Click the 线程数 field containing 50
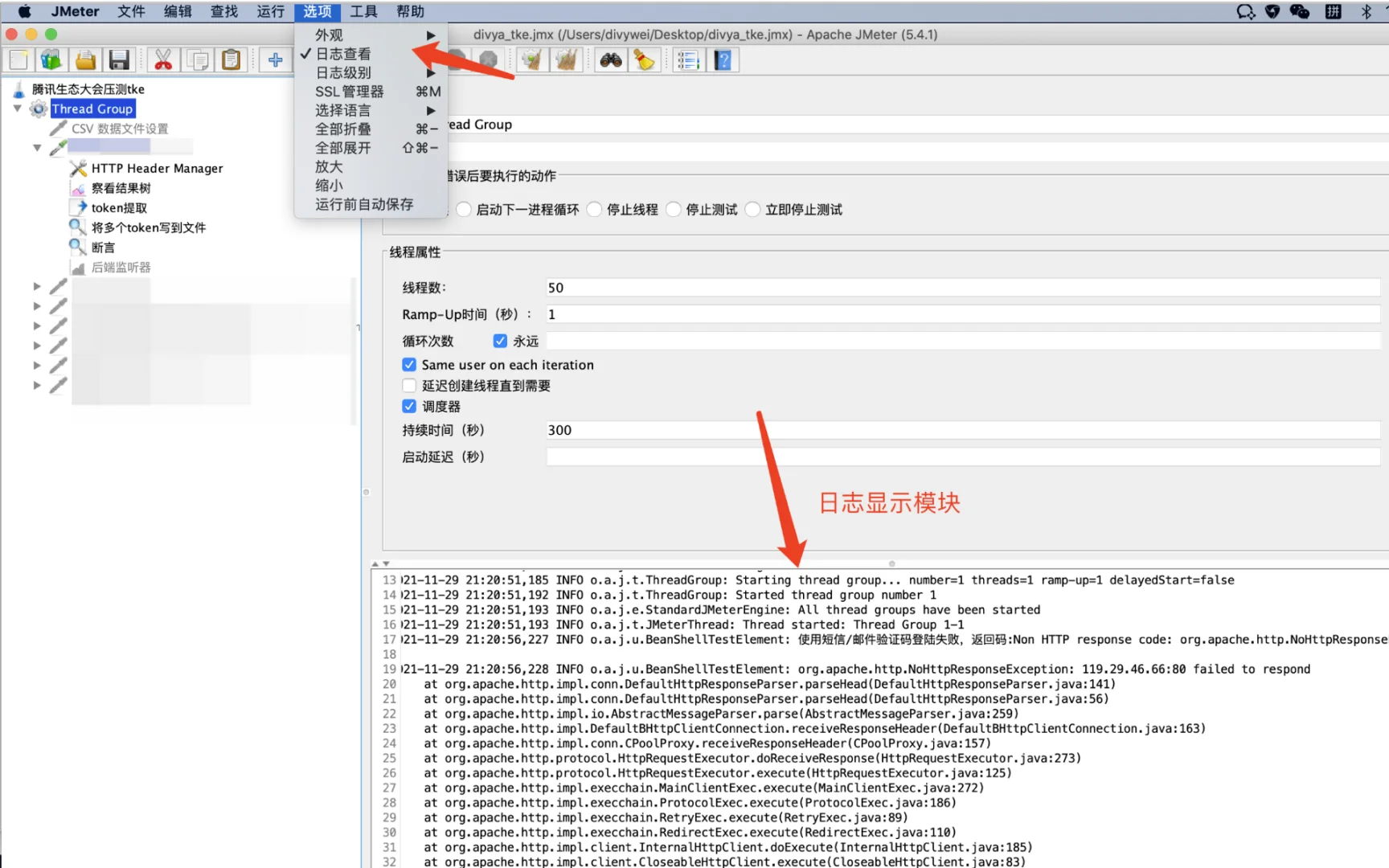Screen dimensions: 1389x868 pos(963,288)
